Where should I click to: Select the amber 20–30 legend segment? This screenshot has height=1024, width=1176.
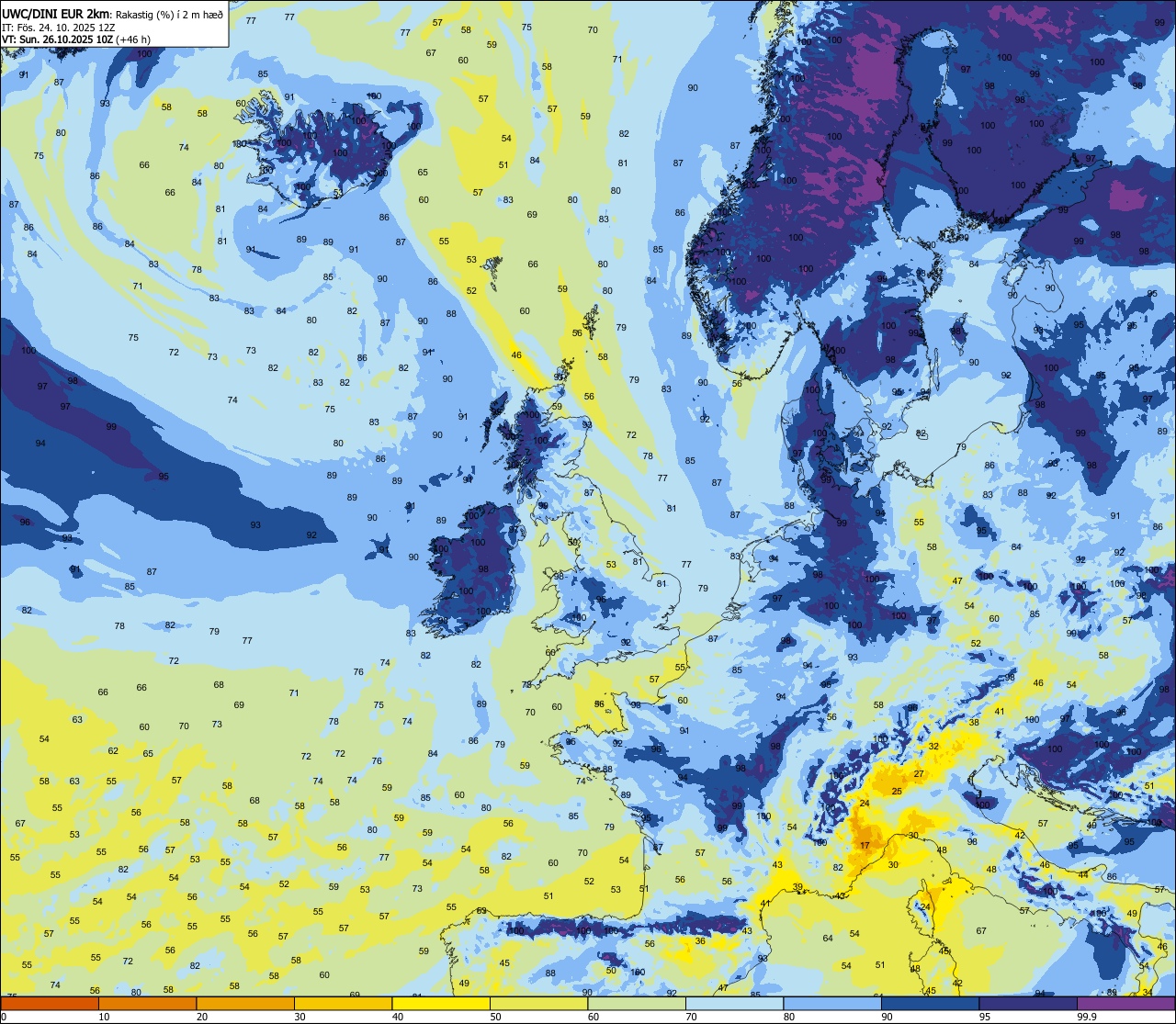245,1004
